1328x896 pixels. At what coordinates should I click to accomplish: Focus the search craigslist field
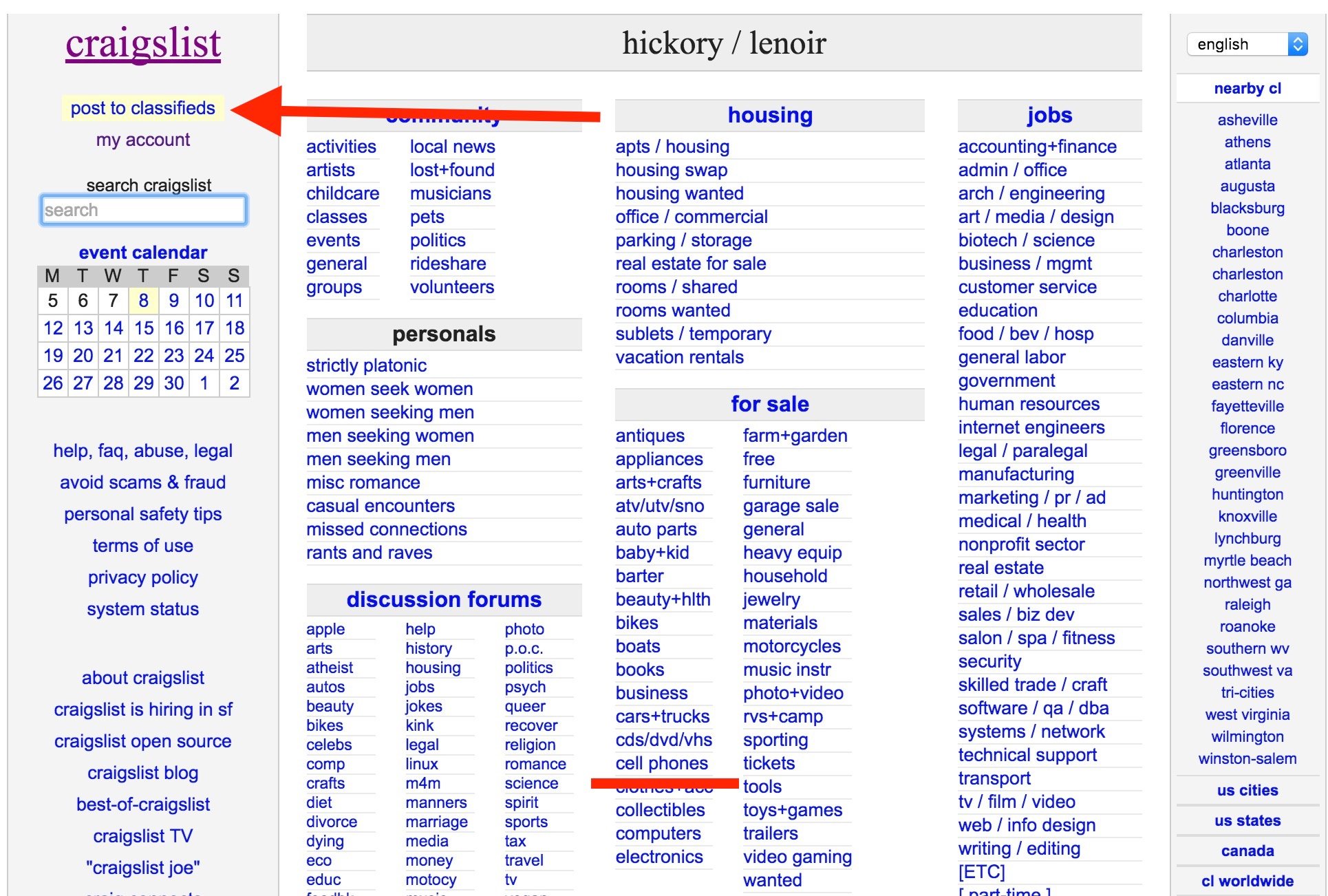point(143,210)
